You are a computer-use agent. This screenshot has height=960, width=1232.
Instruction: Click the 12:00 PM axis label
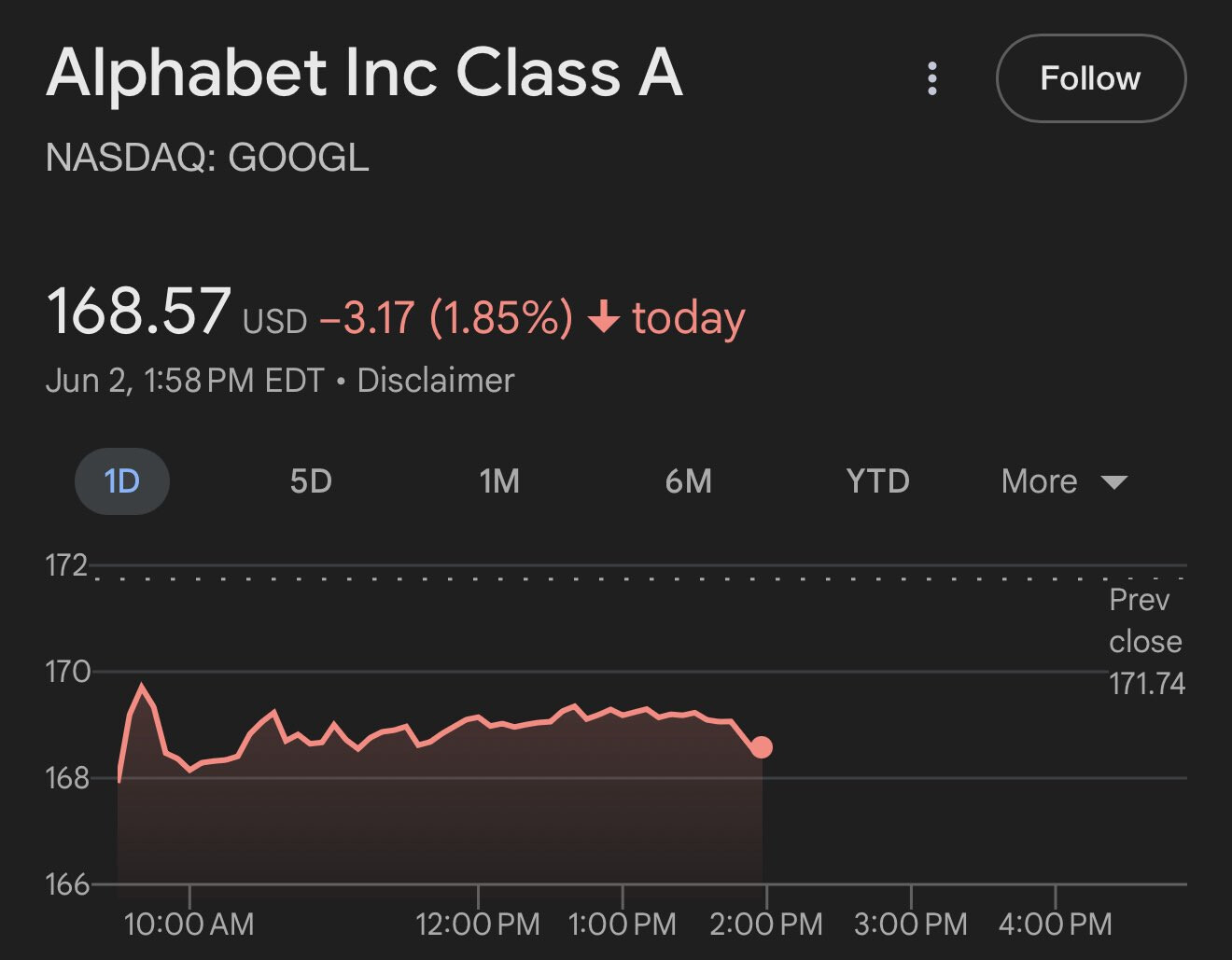tap(478, 925)
